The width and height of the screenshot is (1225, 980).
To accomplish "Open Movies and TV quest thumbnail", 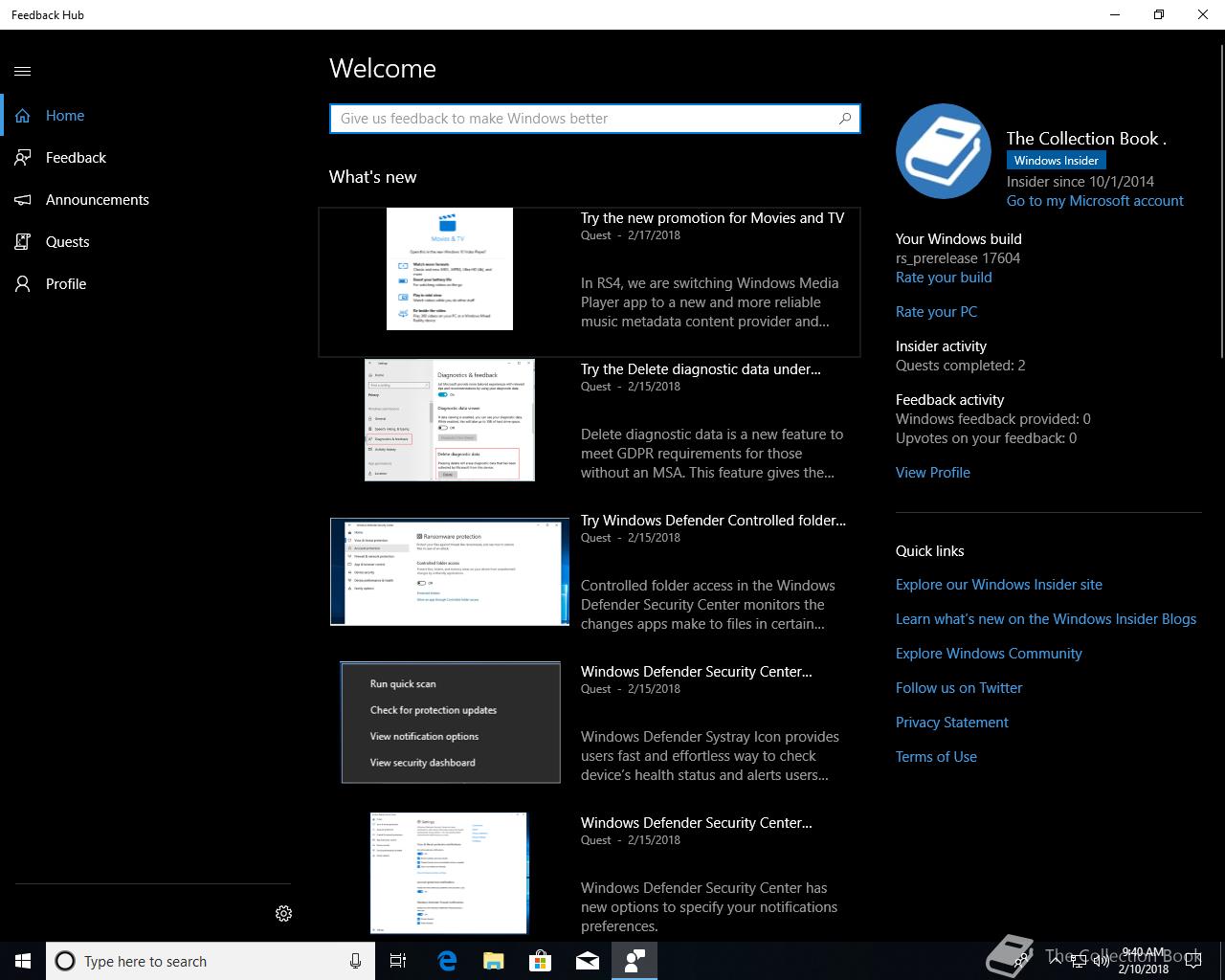I will pyautogui.click(x=450, y=269).
